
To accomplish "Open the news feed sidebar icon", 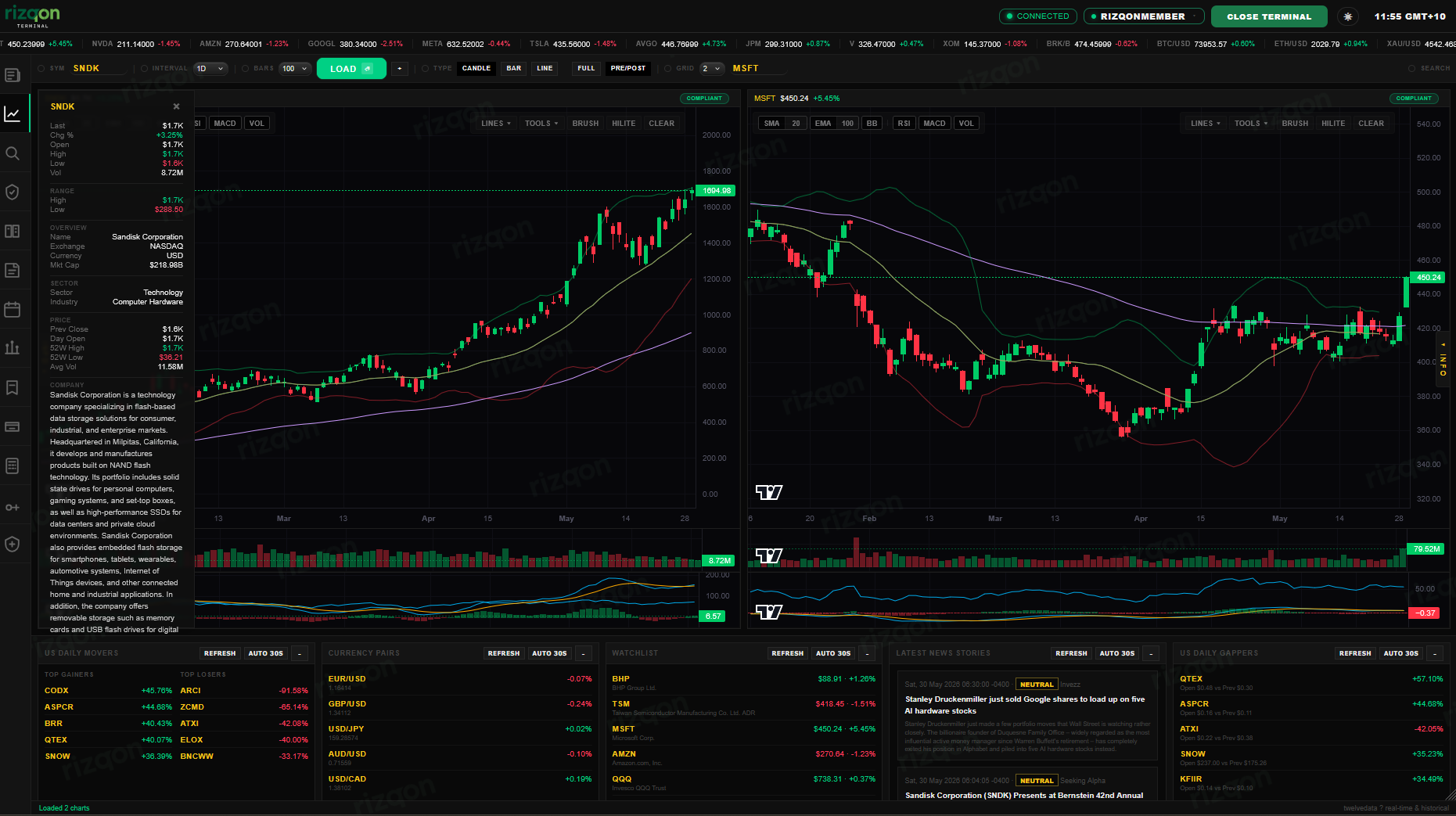I will pyautogui.click(x=13, y=75).
